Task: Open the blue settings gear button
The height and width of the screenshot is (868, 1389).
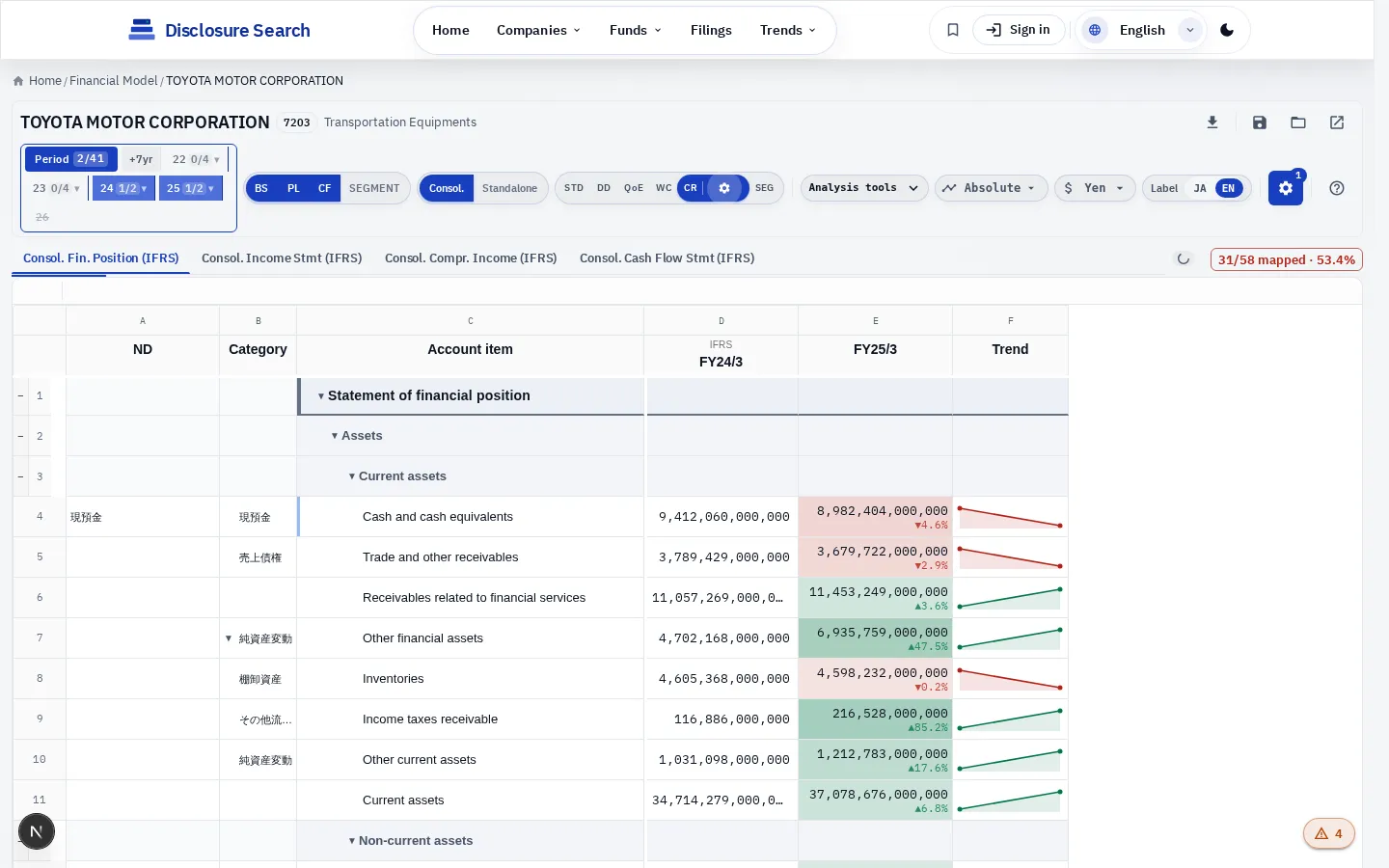Action: [x=1286, y=188]
